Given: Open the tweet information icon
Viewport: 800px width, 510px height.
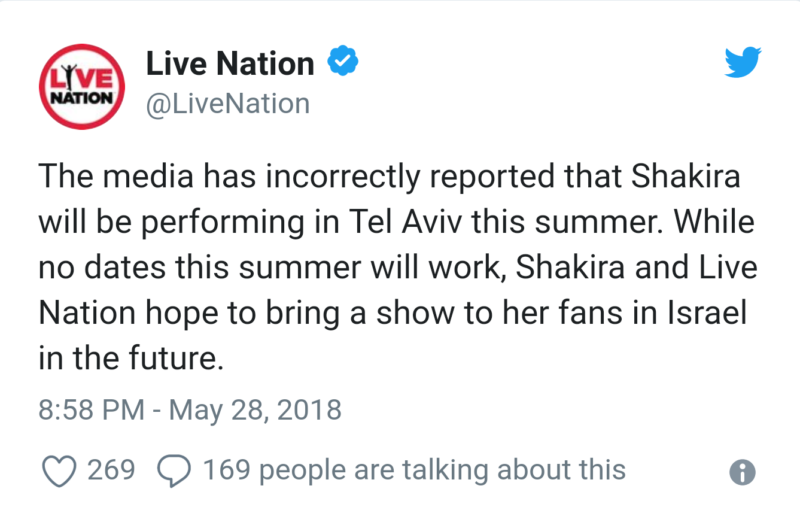Looking at the screenshot, I should (x=741, y=472).
